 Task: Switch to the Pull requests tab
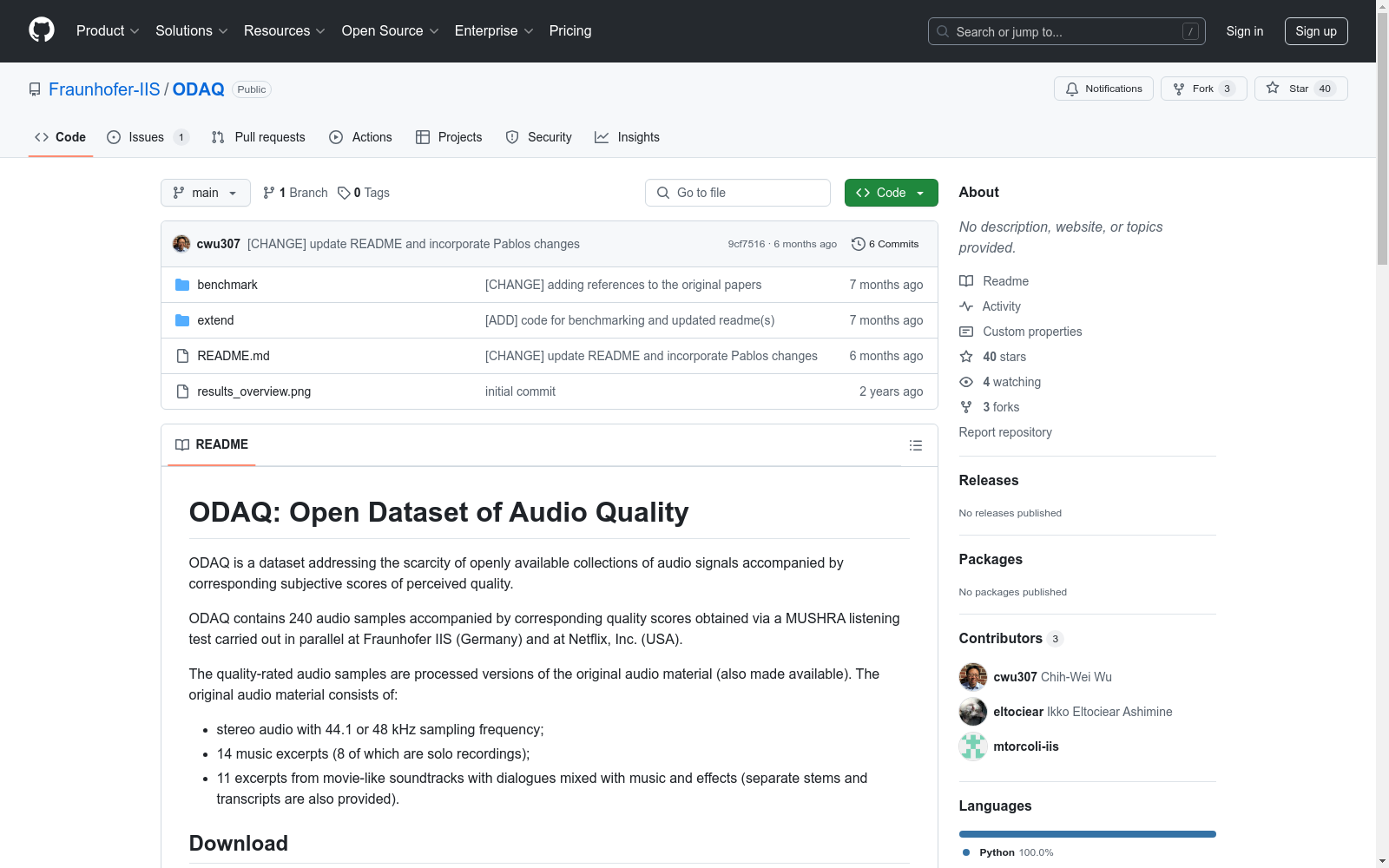point(259,137)
